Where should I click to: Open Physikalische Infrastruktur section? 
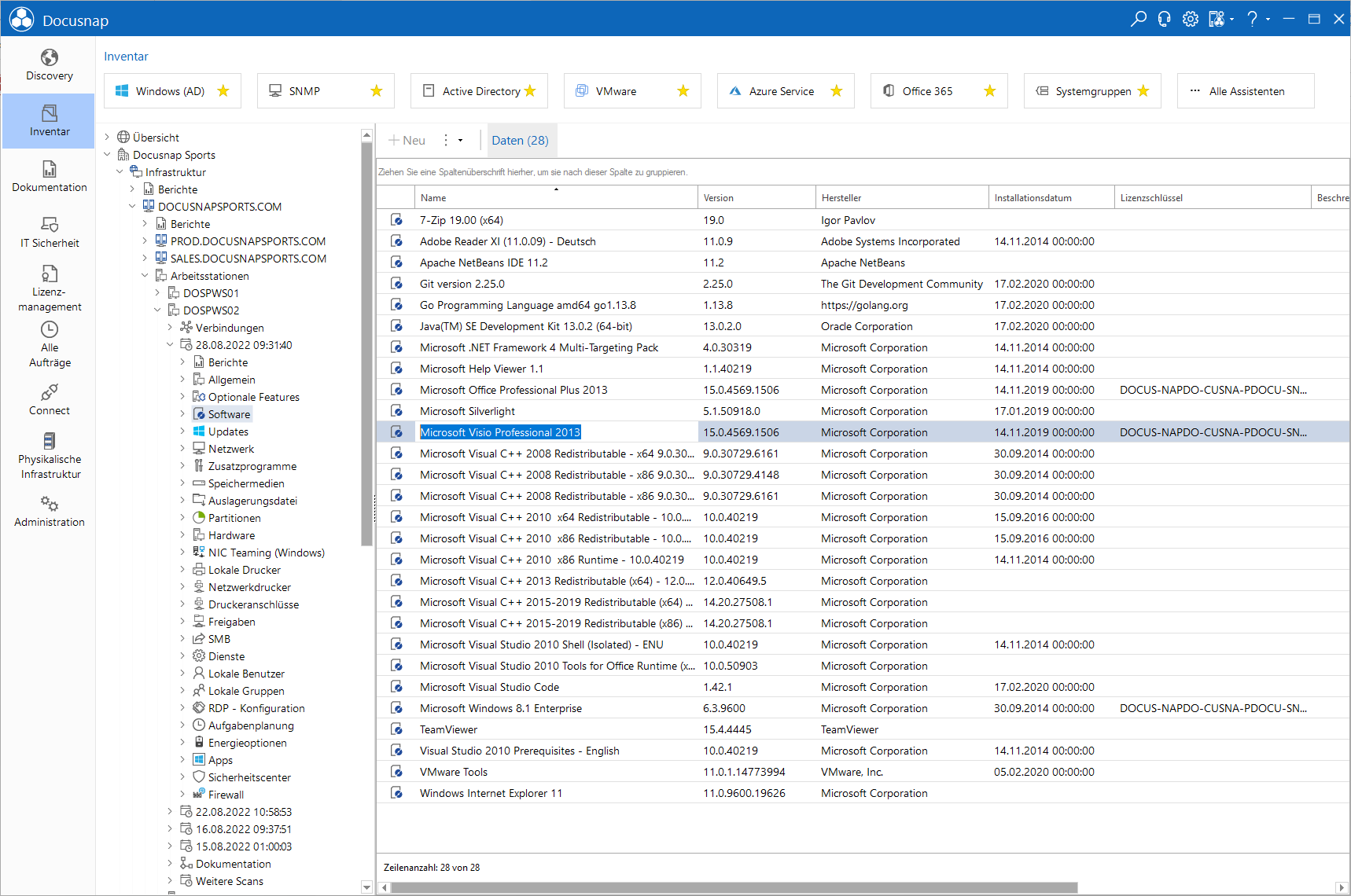tap(49, 456)
